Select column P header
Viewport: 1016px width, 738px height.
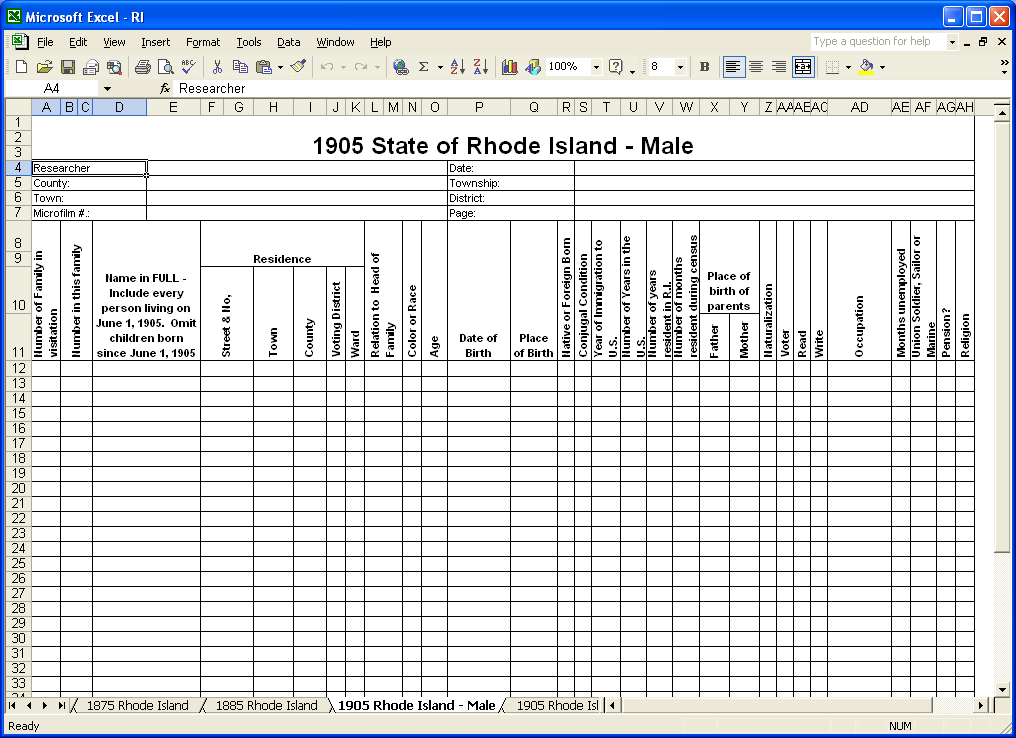click(479, 108)
